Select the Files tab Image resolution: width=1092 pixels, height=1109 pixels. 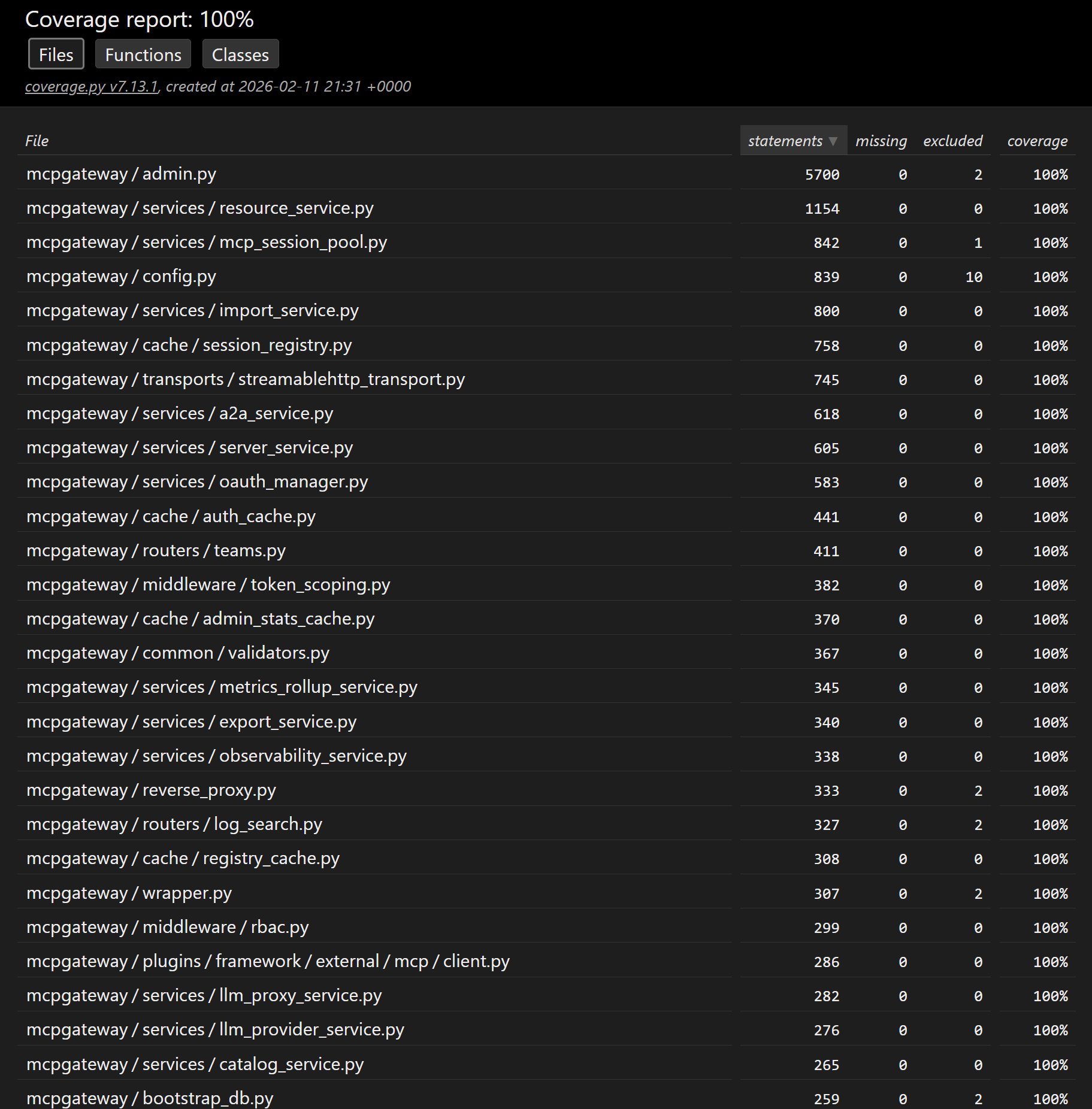[x=56, y=54]
